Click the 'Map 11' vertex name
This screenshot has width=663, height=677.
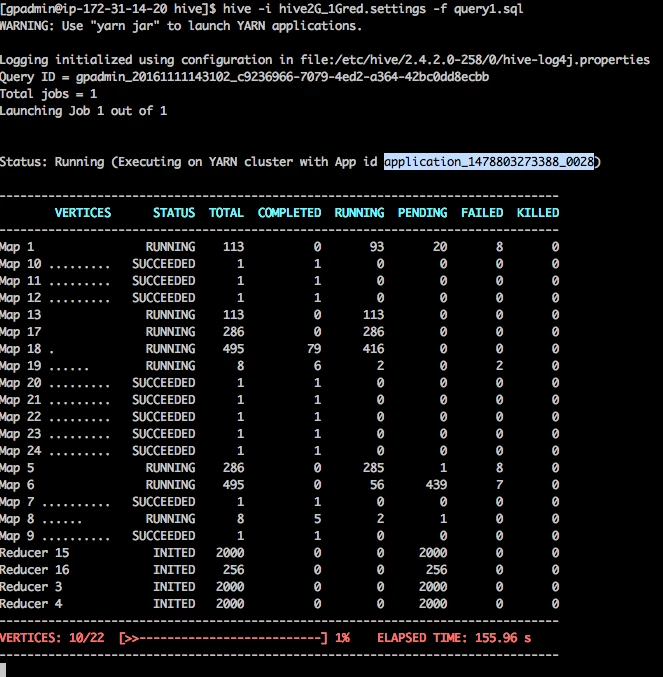(x=21, y=281)
